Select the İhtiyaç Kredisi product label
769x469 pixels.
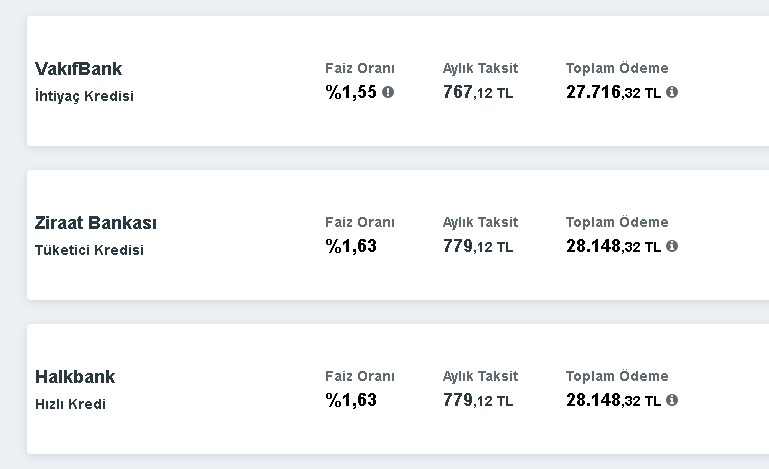(84, 96)
